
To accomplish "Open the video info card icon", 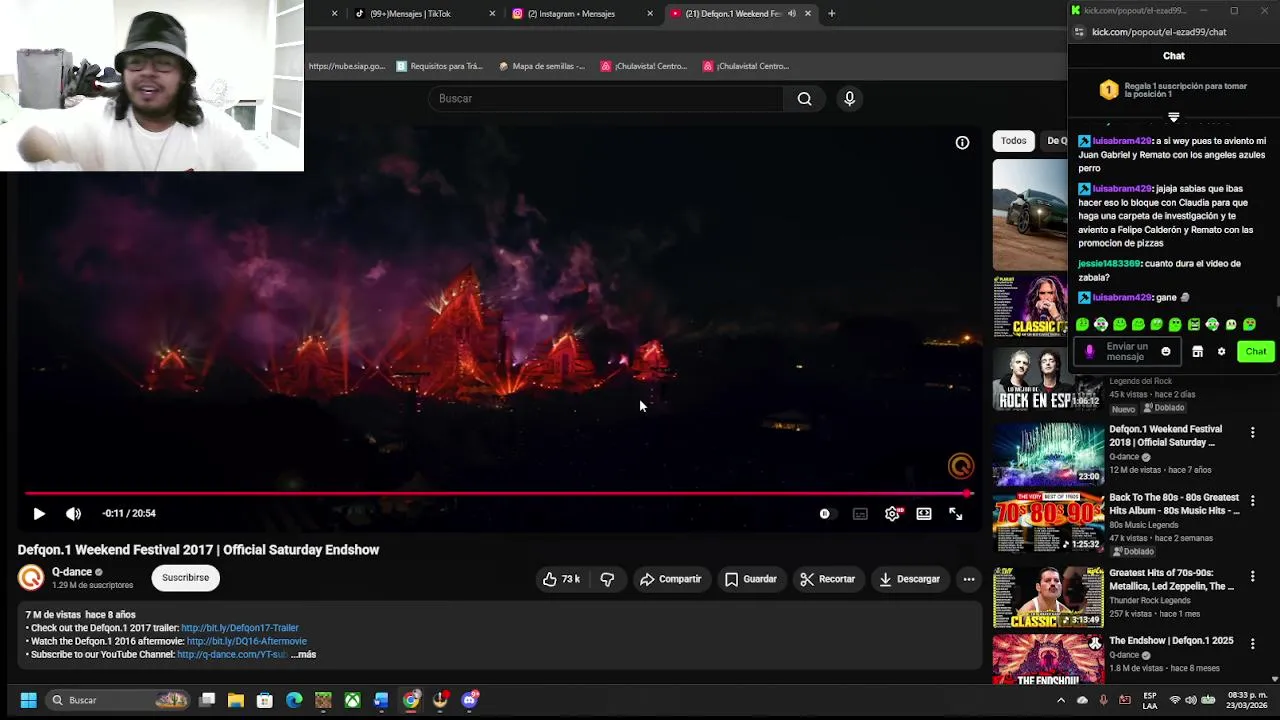I will point(962,143).
